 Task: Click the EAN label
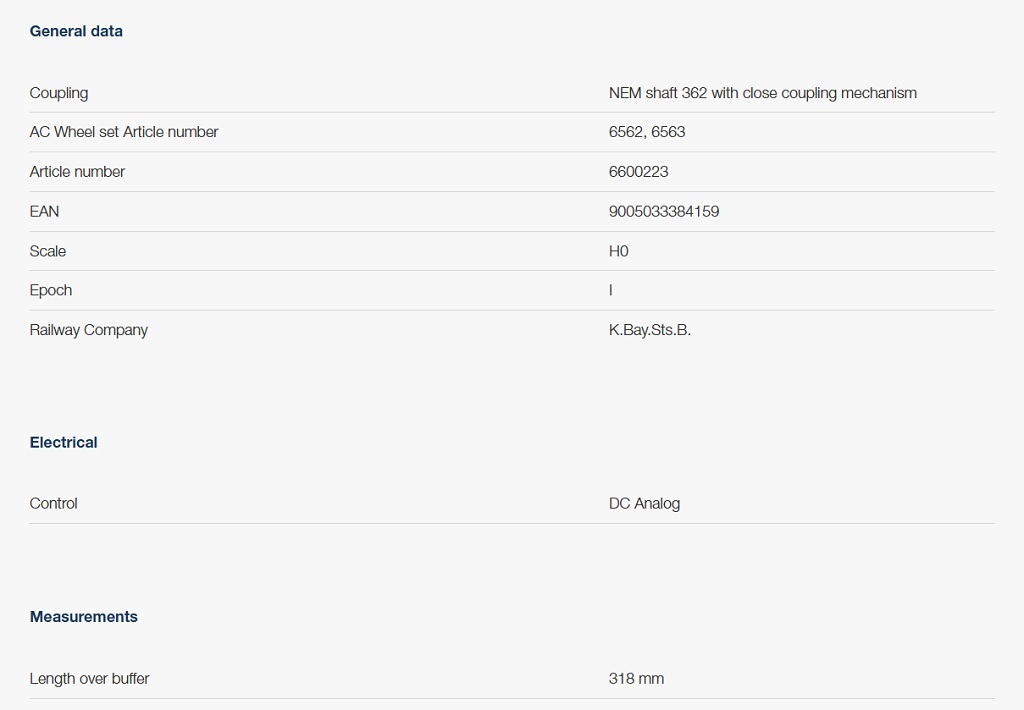(44, 212)
